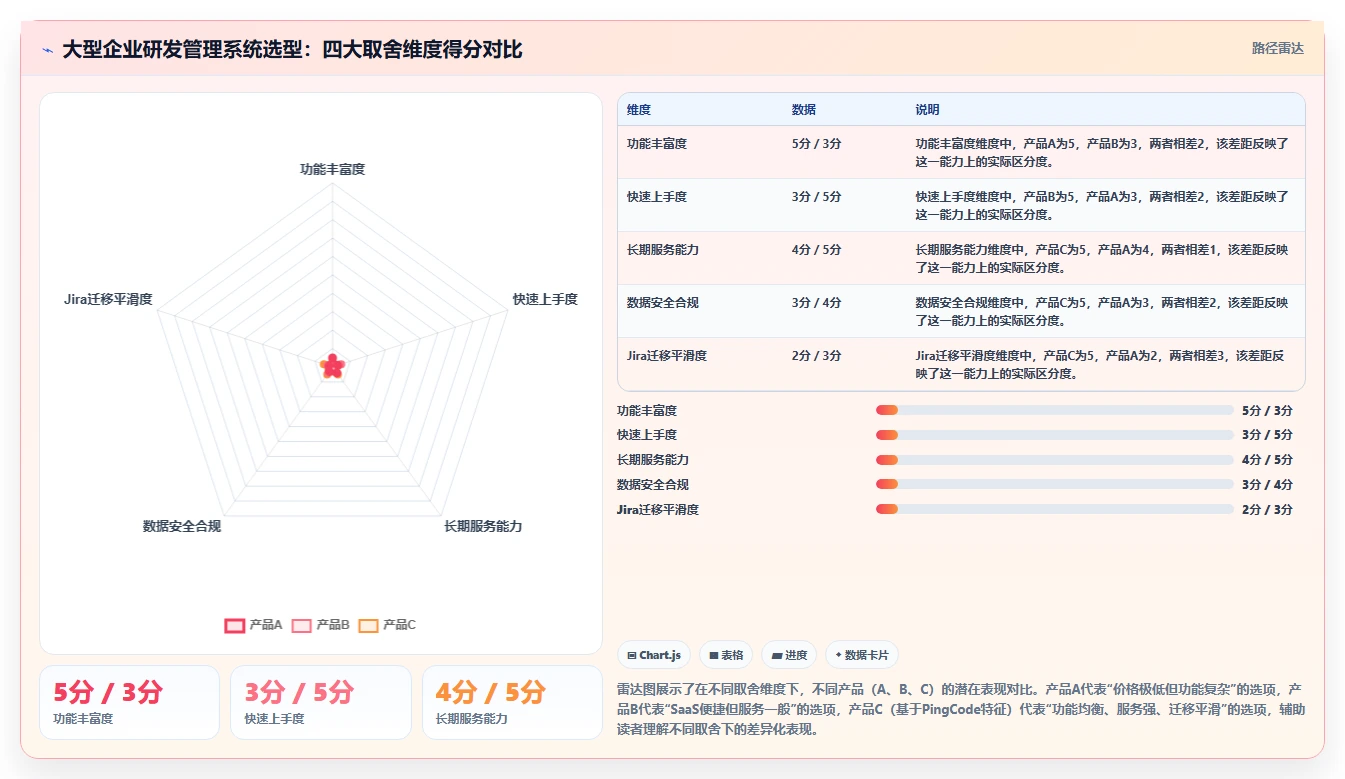Click the table description starting 功能丰富度维度中
Image resolution: width=1345 pixels, height=779 pixels.
pos(1102,152)
